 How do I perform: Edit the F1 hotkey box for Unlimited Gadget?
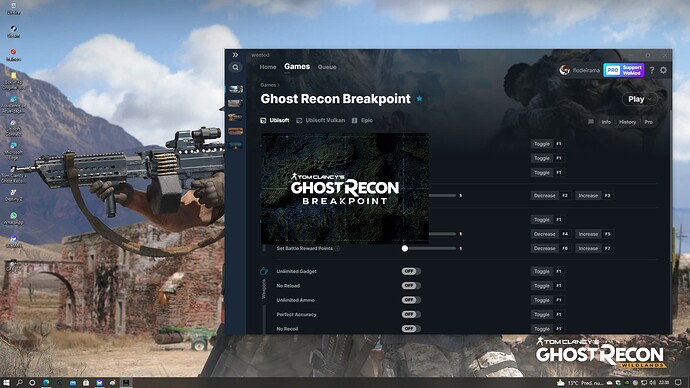(x=558, y=271)
